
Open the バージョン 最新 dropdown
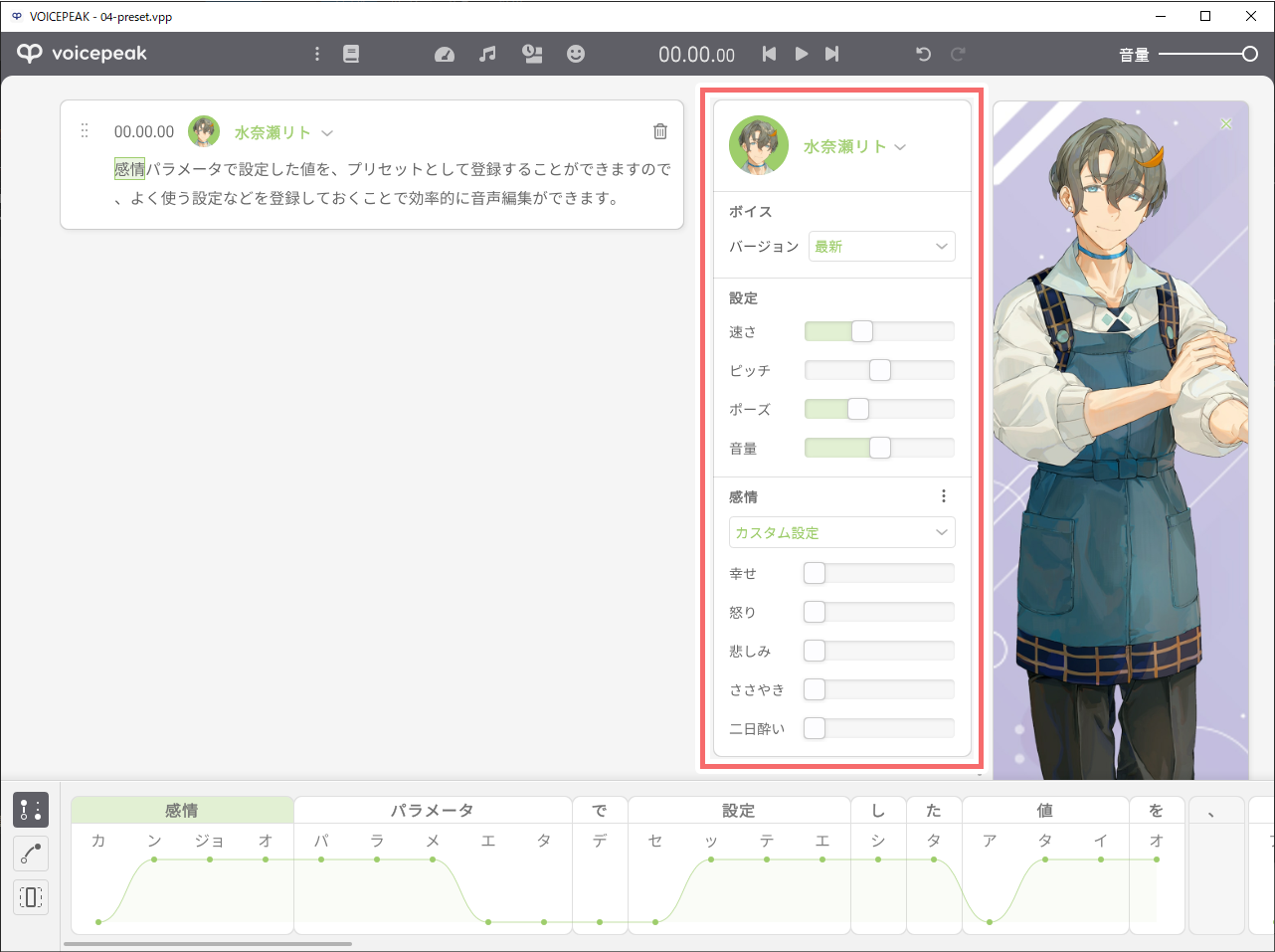click(x=882, y=246)
